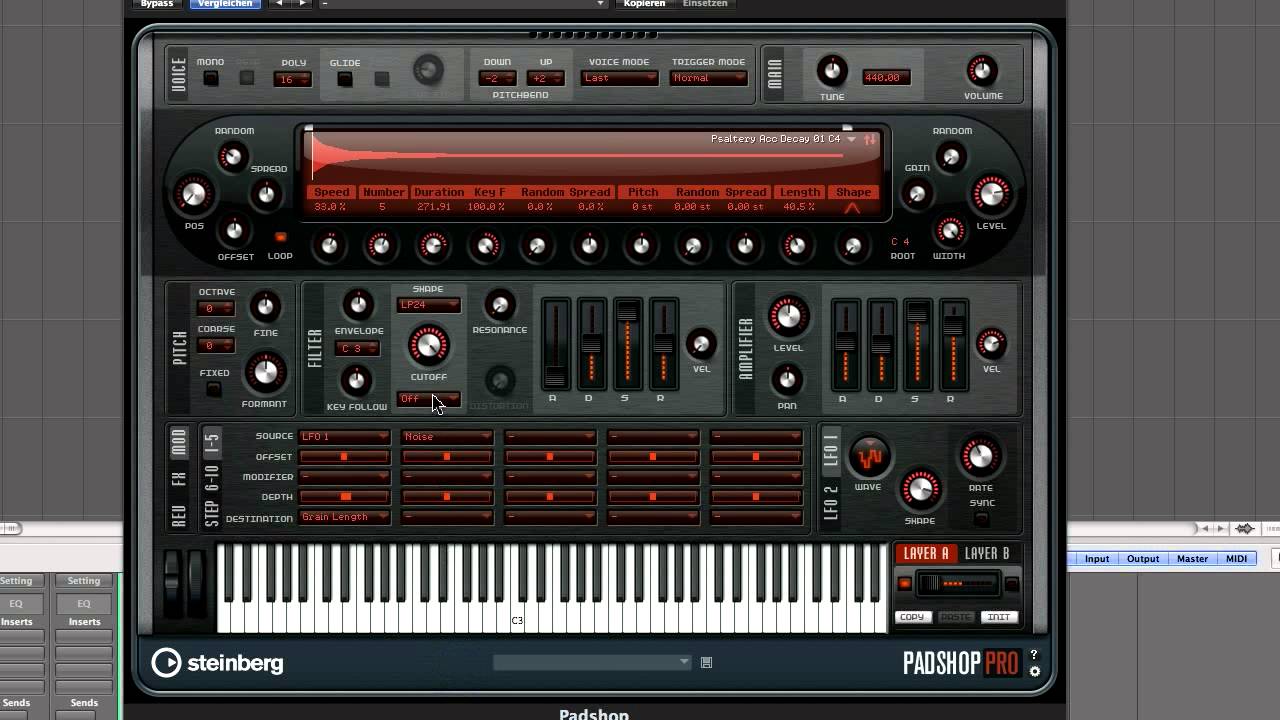This screenshot has height=720, width=1280.
Task: Open the Trigger Mode dropdown
Action: pyautogui.click(x=709, y=78)
